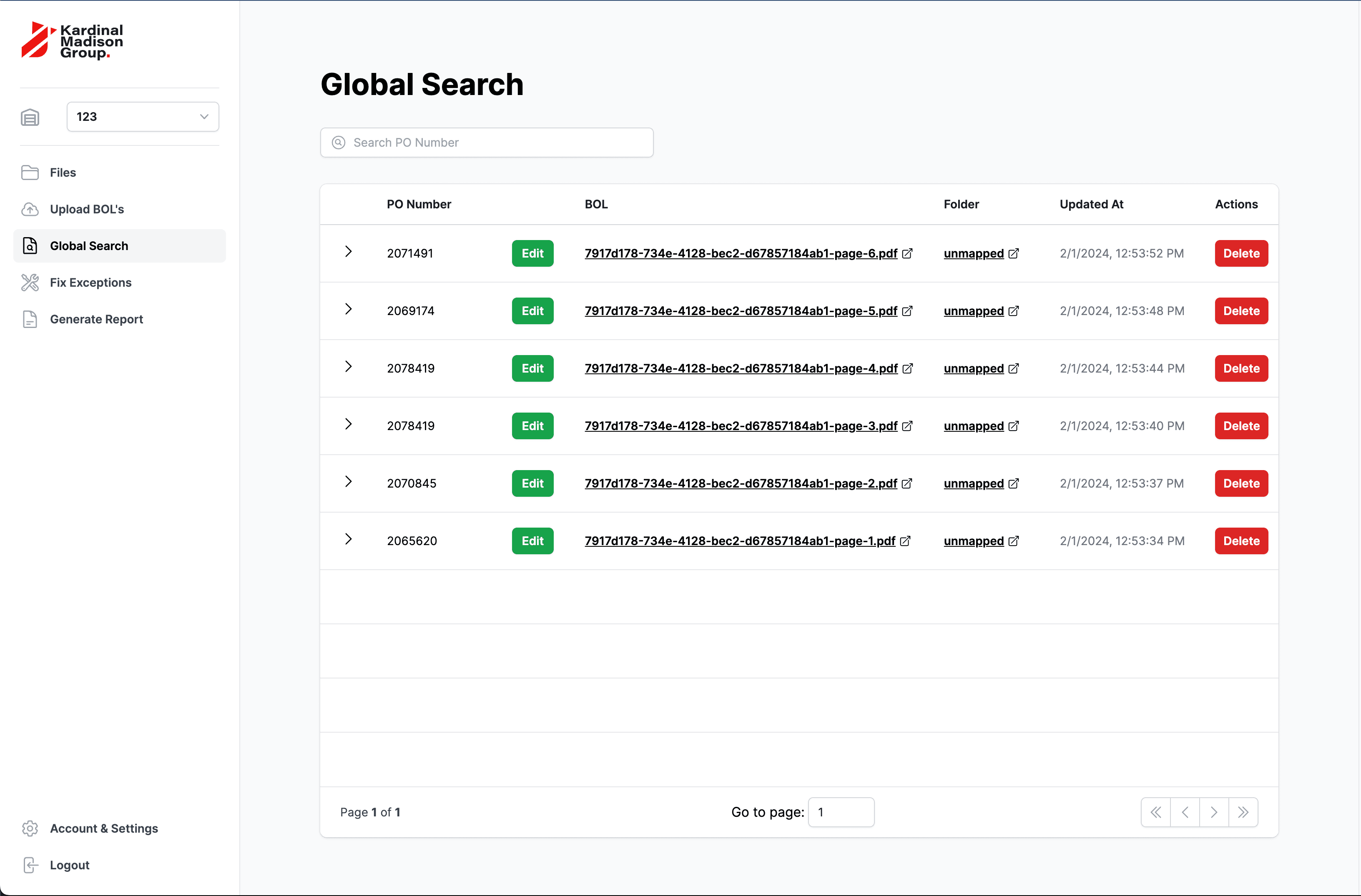Click the Fix Exceptions tools icon
1361x896 pixels.
tap(30, 282)
